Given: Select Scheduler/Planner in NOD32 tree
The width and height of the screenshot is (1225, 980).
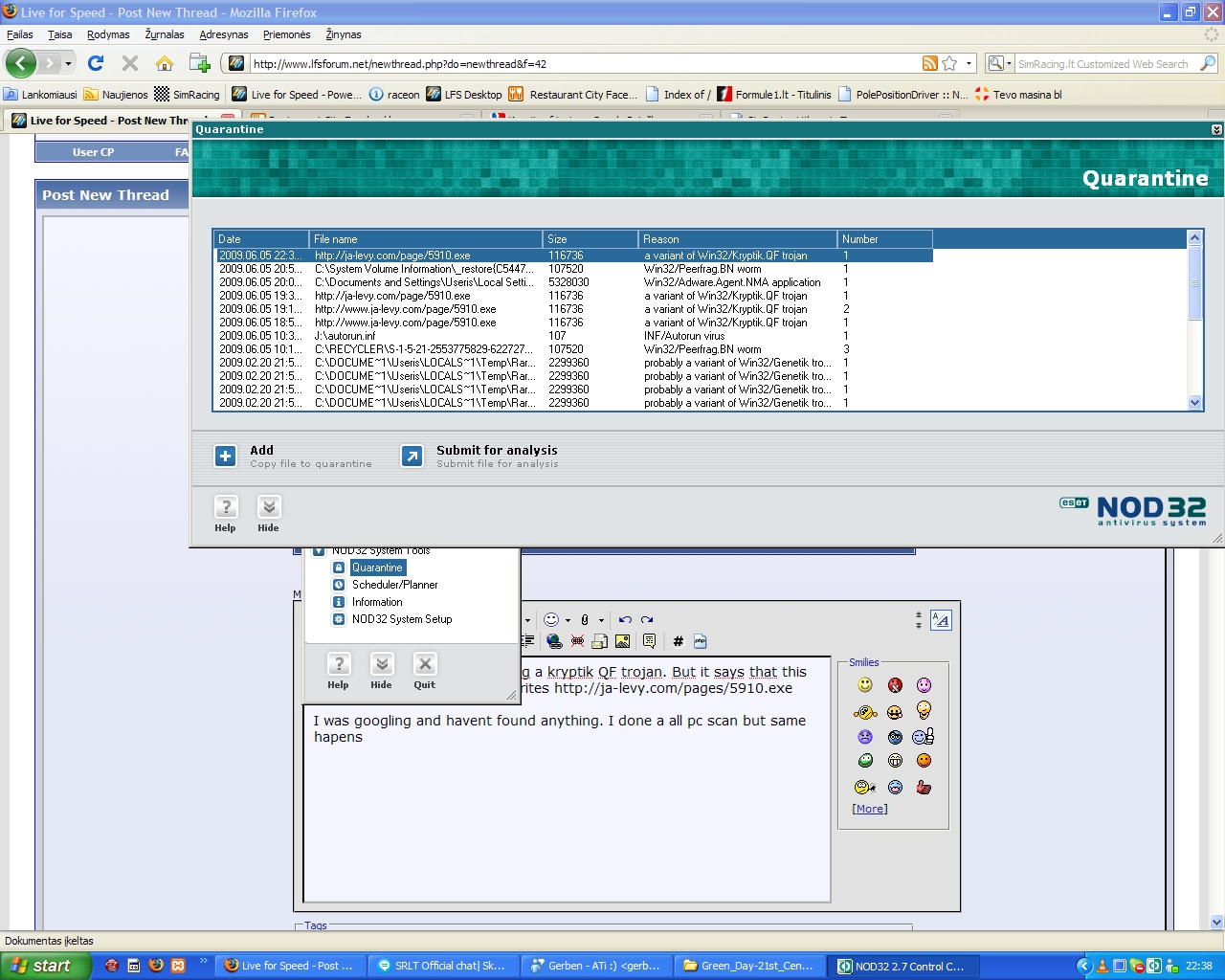Looking at the screenshot, I should (x=394, y=585).
